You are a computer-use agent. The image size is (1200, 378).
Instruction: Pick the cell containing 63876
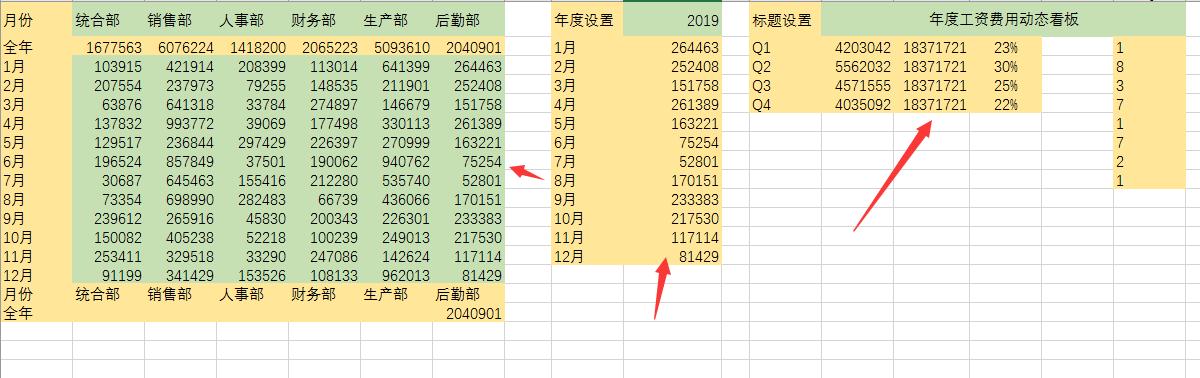pos(109,104)
